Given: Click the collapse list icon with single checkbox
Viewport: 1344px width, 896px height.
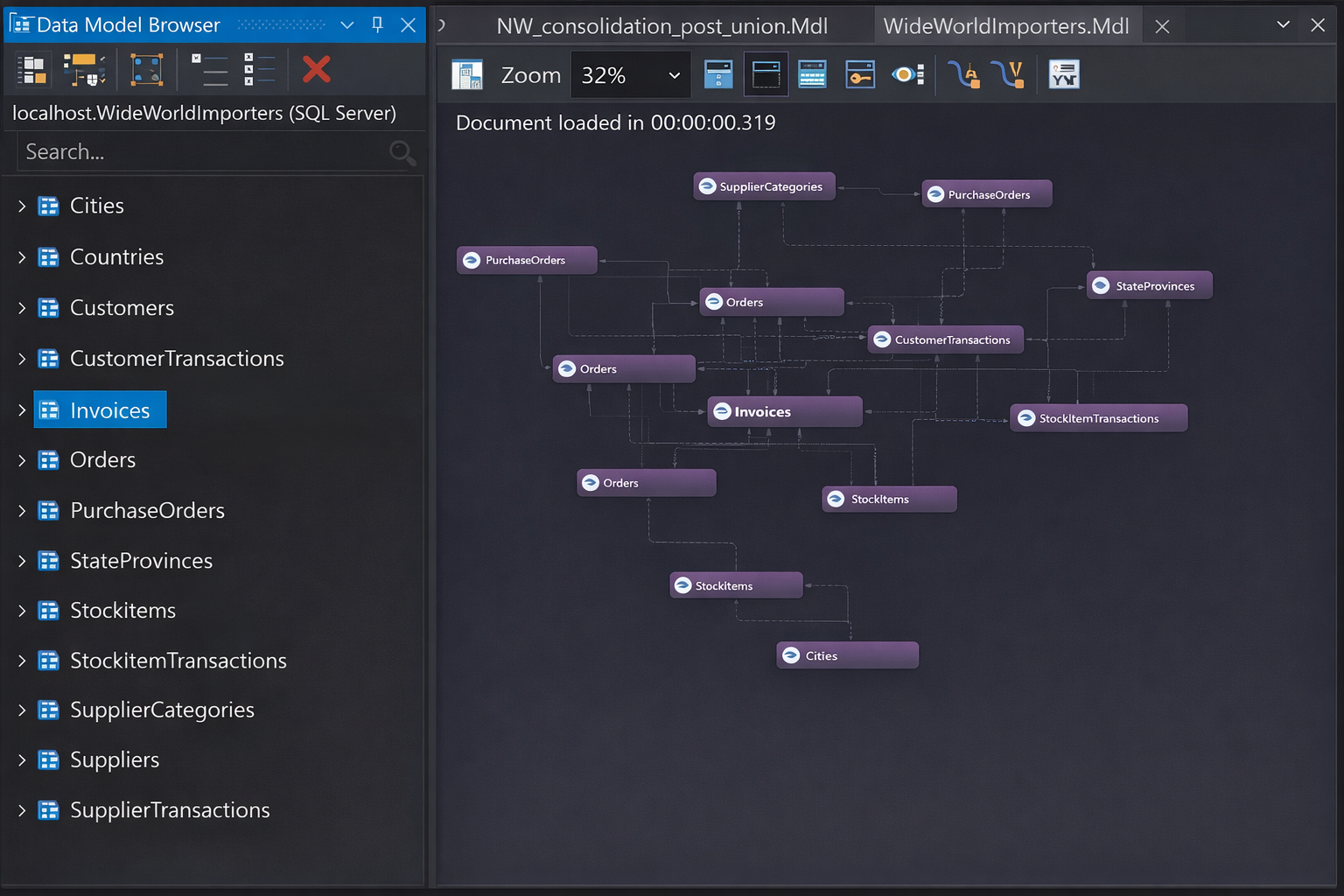Looking at the screenshot, I should click(209, 70).
